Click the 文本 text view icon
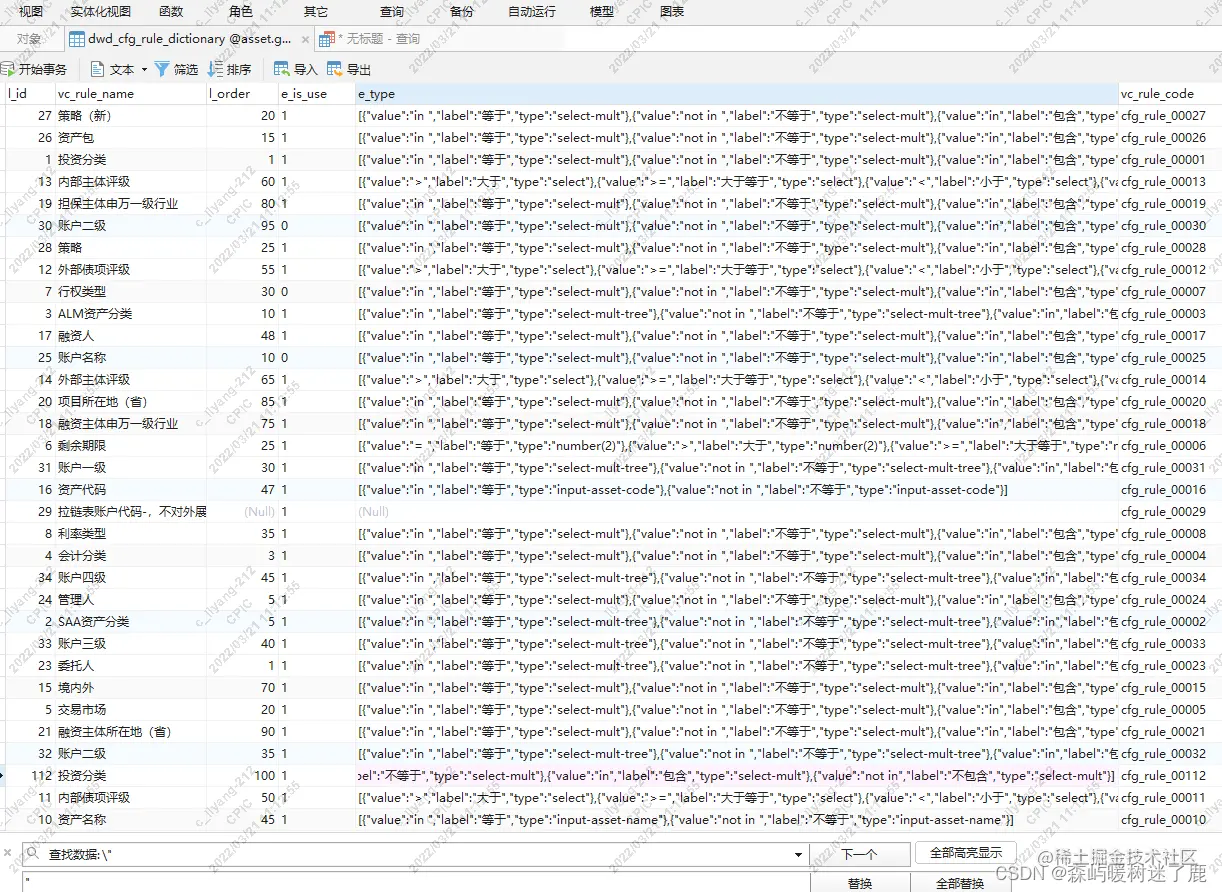 pyautogui.click(x=97, y=69)
